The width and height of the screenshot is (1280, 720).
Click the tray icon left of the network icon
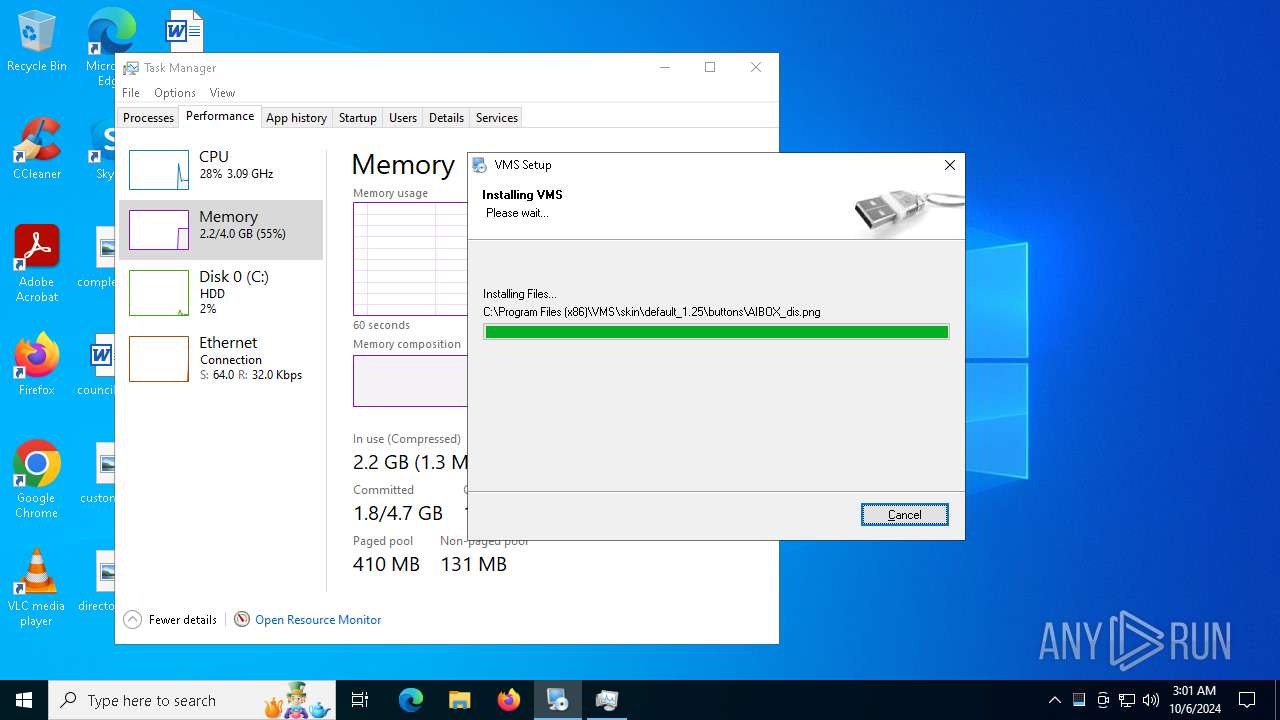click(x=1103, y=700)
